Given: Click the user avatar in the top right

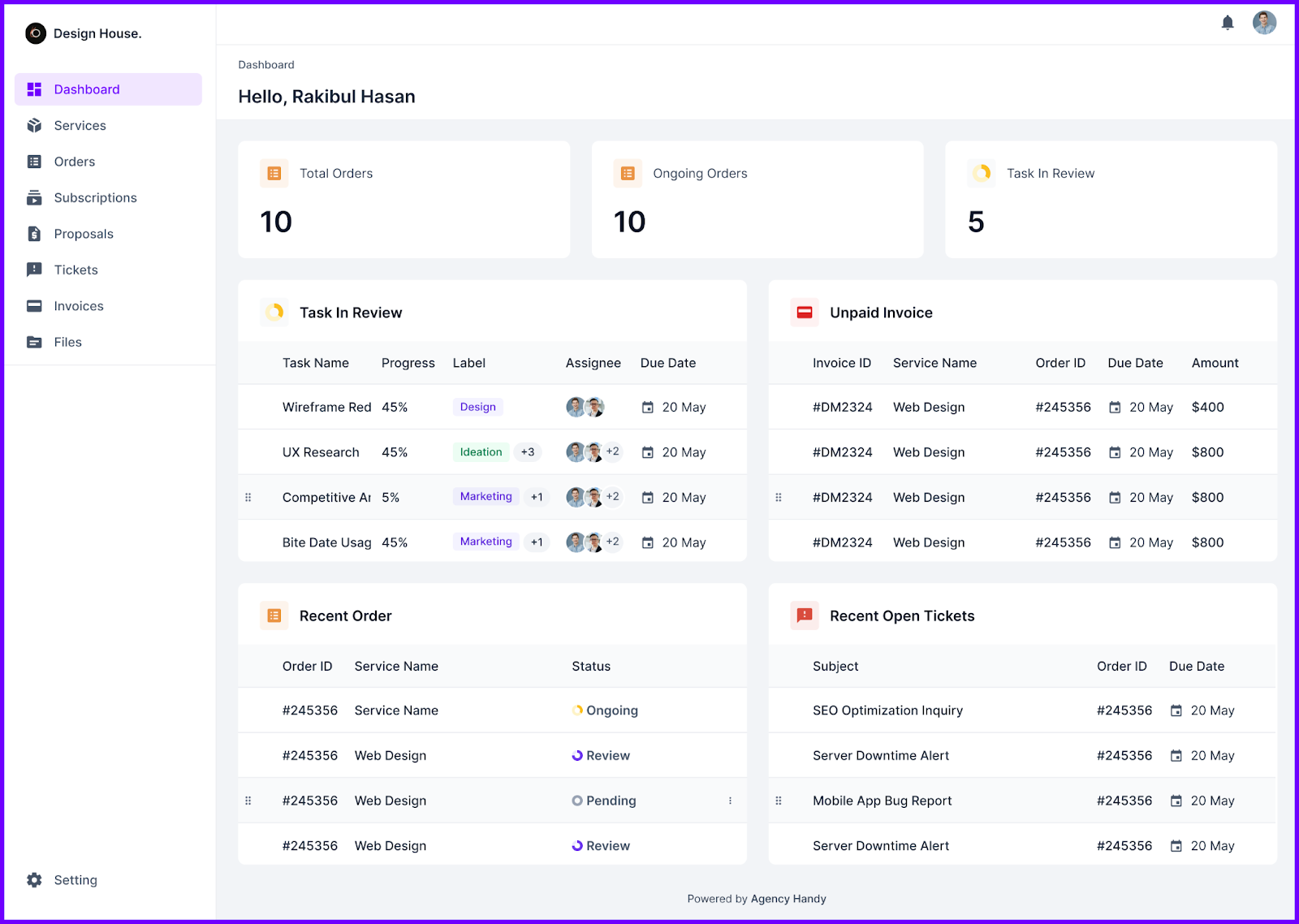Looking at the screenshot, I should [x=1264, y=23].
